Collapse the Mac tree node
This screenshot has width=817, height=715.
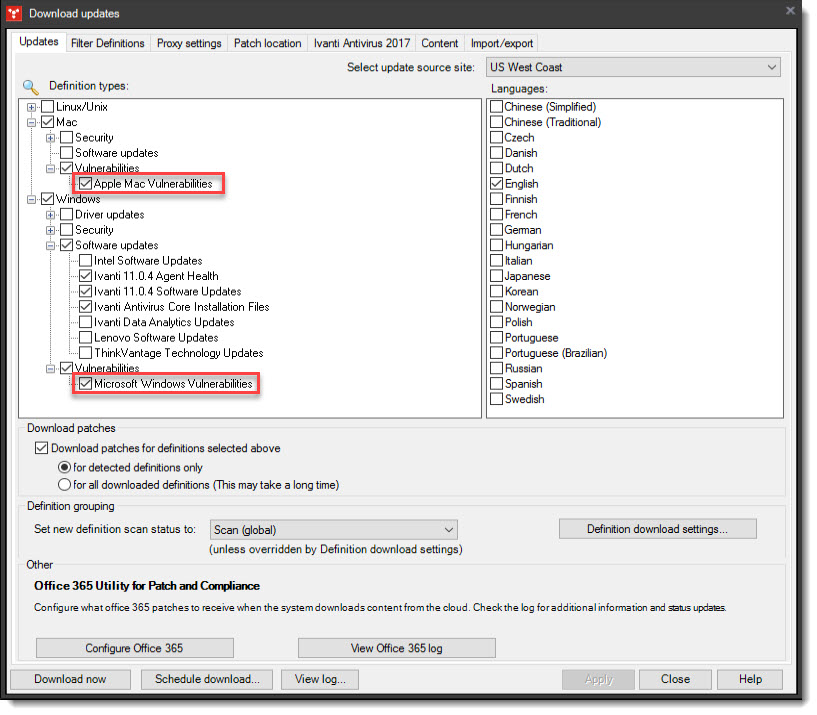32,122
